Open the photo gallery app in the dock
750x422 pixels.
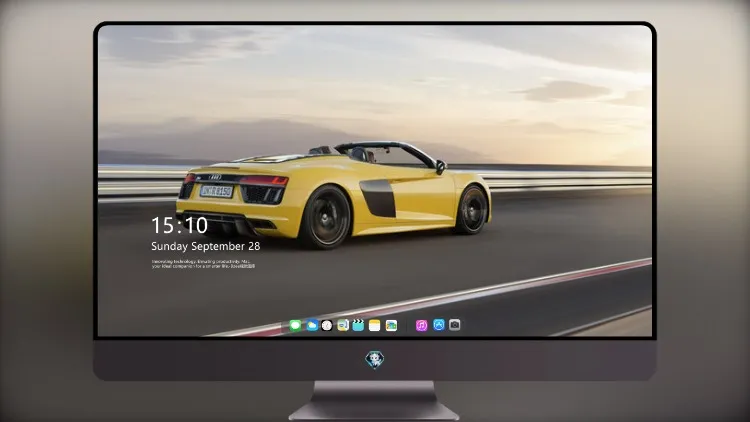pos(391,325)
